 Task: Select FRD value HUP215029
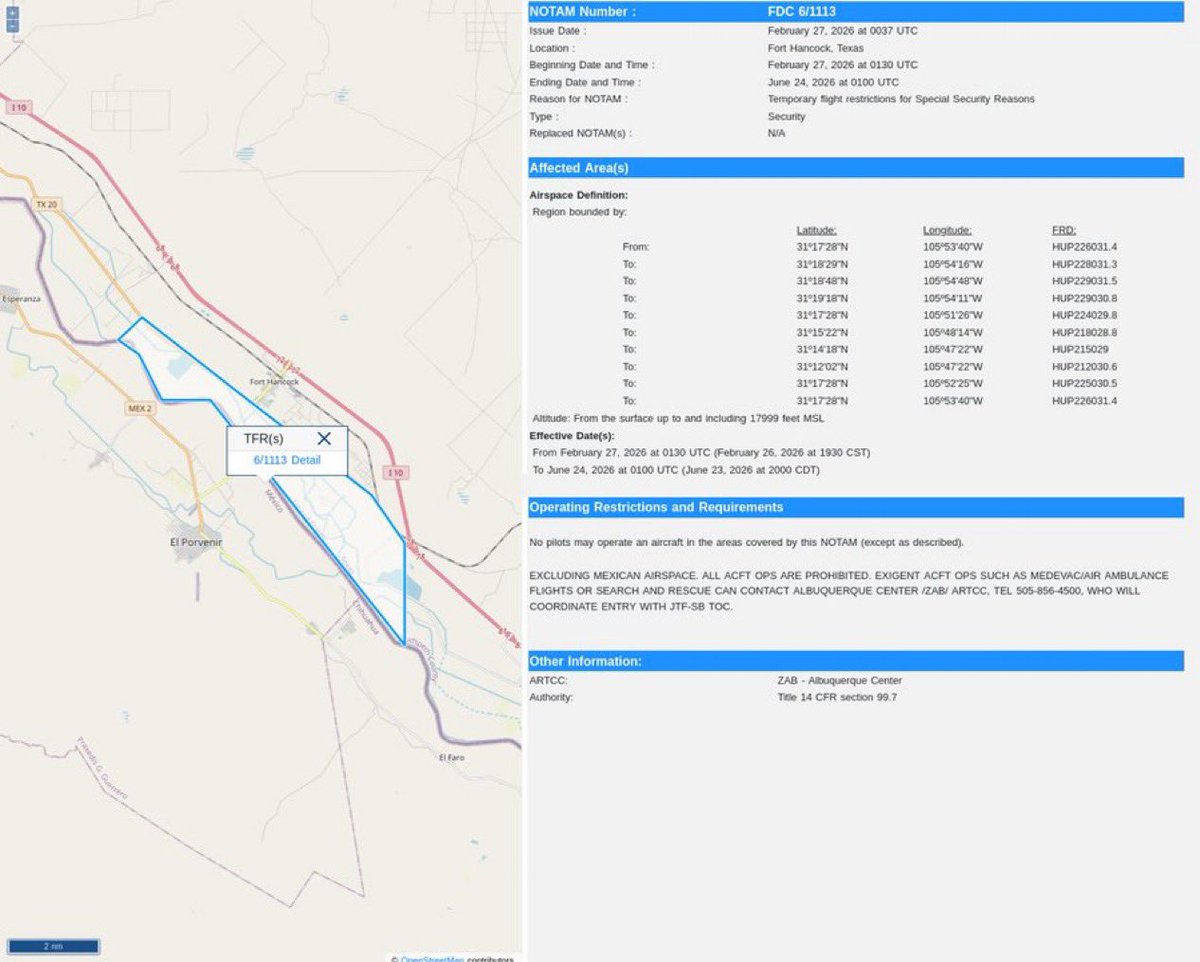[1079, 349]
